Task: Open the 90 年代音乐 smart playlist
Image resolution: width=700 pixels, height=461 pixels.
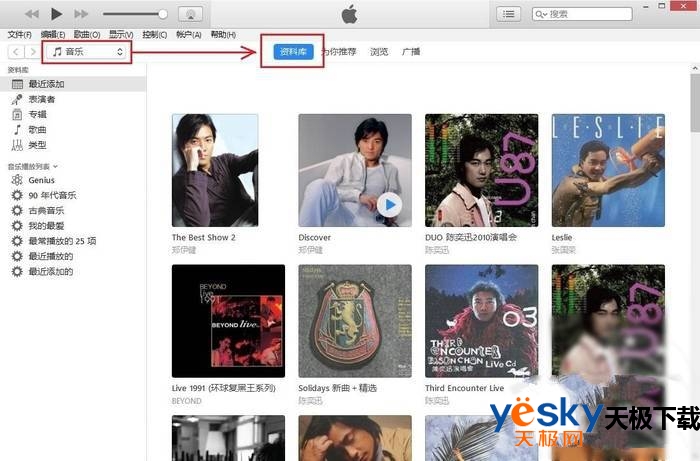Action: pyautogui.click(x=73, y=195)
